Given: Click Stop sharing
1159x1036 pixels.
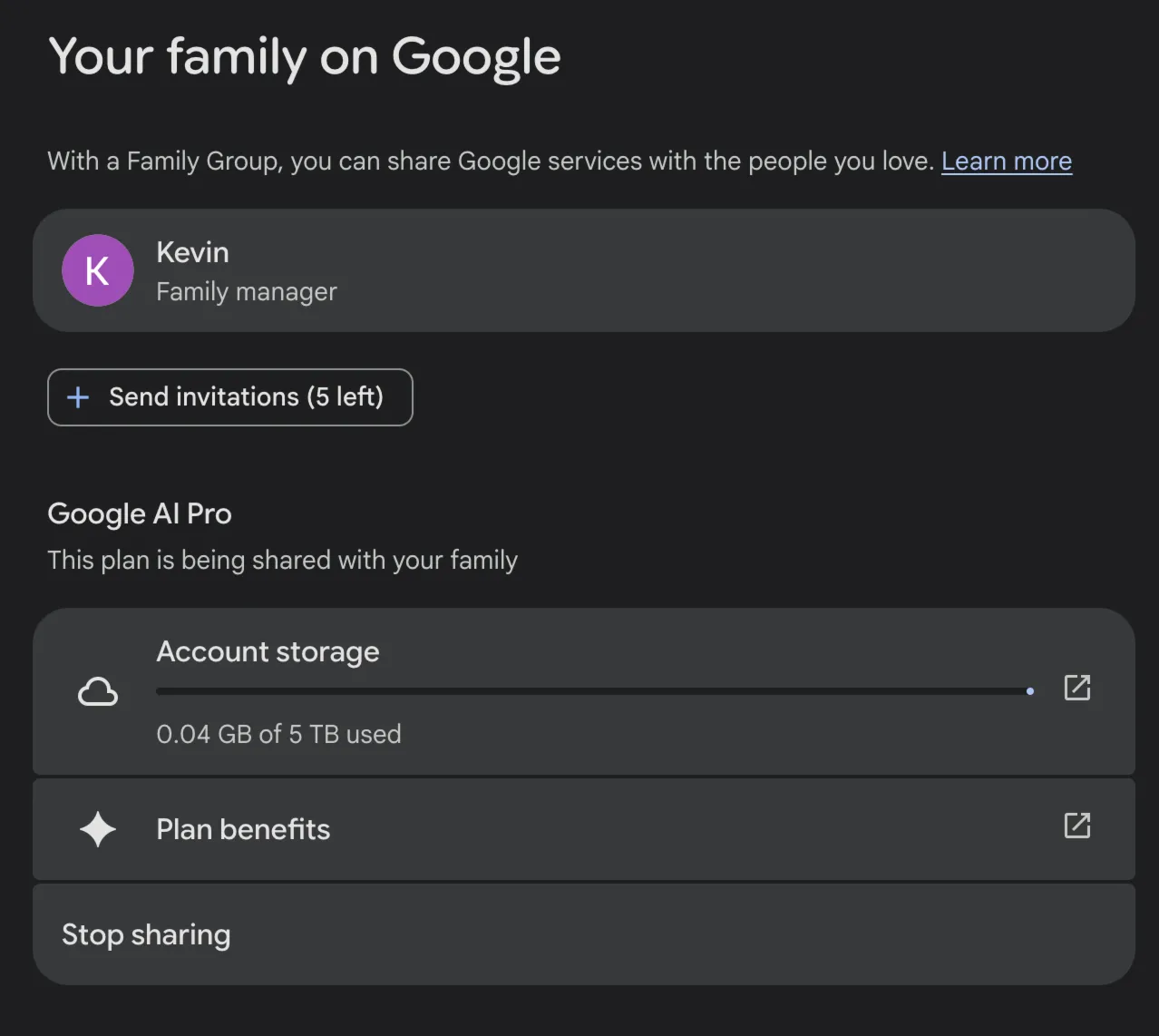Looking at the screenshot, I should coord(584,934).
